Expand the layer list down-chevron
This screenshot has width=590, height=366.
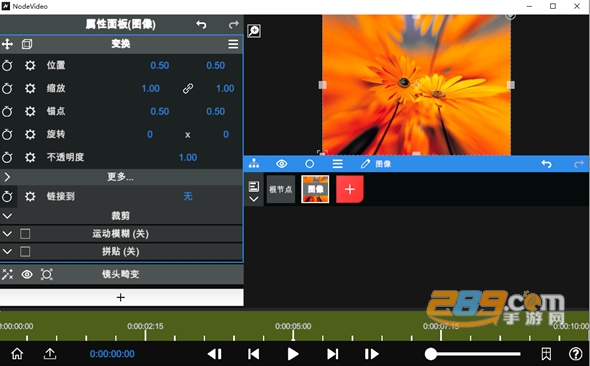pos(254,199)
